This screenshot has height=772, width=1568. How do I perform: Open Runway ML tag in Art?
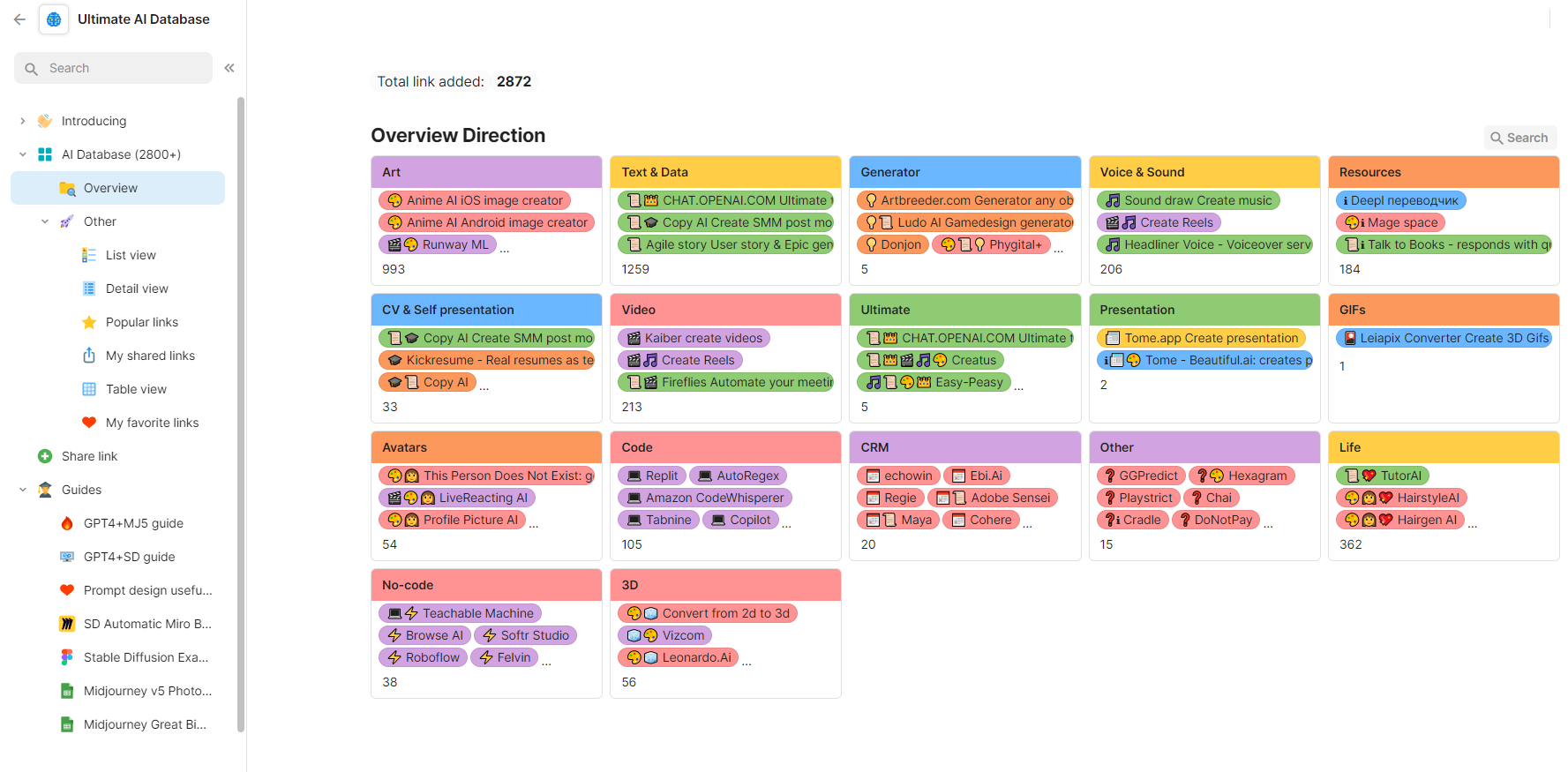[x=437, y=244]
